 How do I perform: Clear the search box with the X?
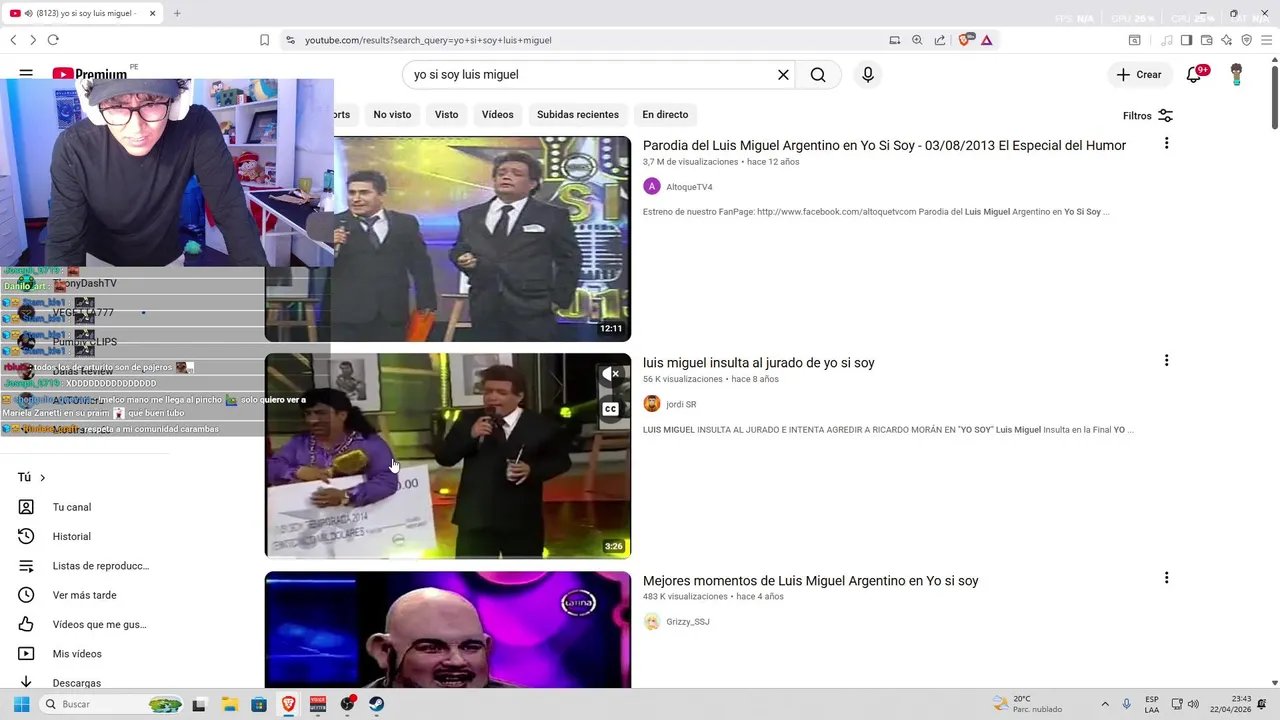pyautogui.click(x=783, y=75)
